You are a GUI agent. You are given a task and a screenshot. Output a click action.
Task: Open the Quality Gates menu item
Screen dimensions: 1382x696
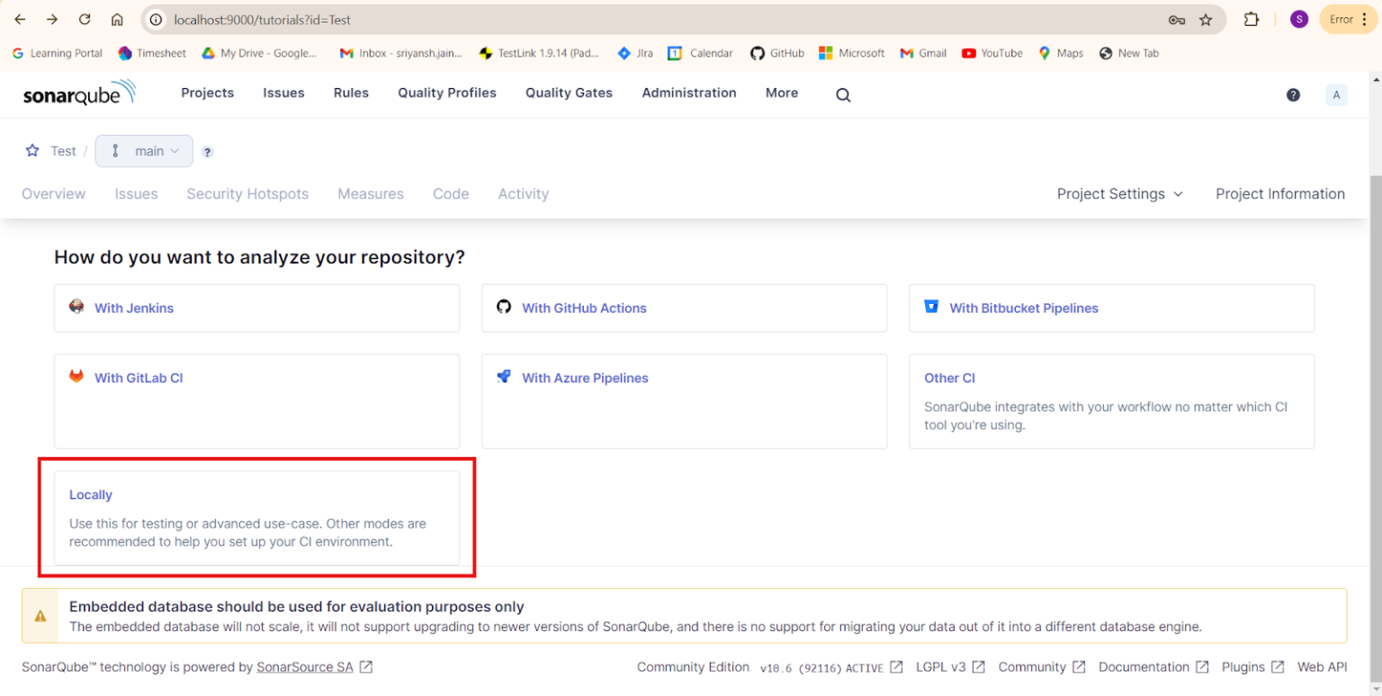click(x=568, y=93)
